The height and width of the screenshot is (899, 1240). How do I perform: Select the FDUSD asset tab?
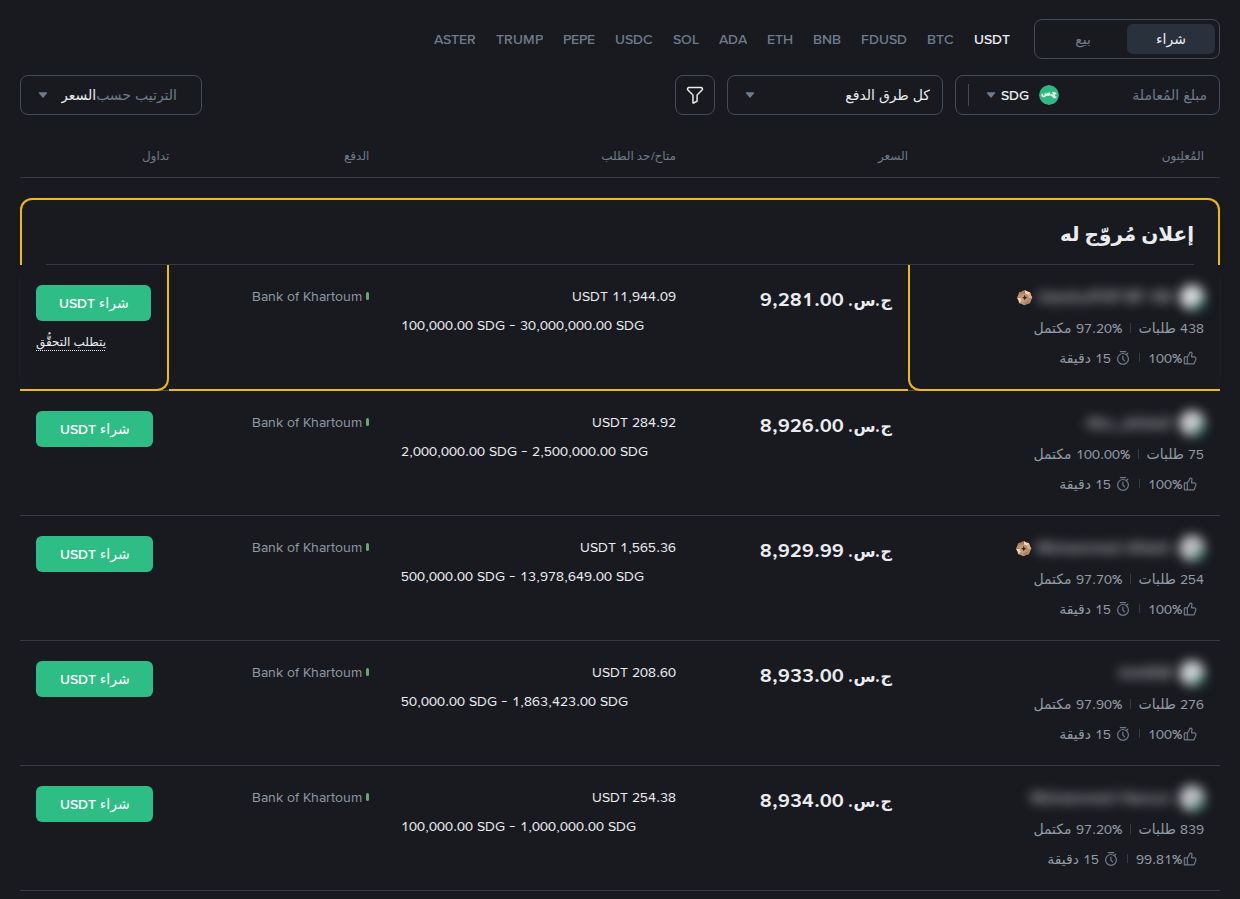tap(884, 40)
